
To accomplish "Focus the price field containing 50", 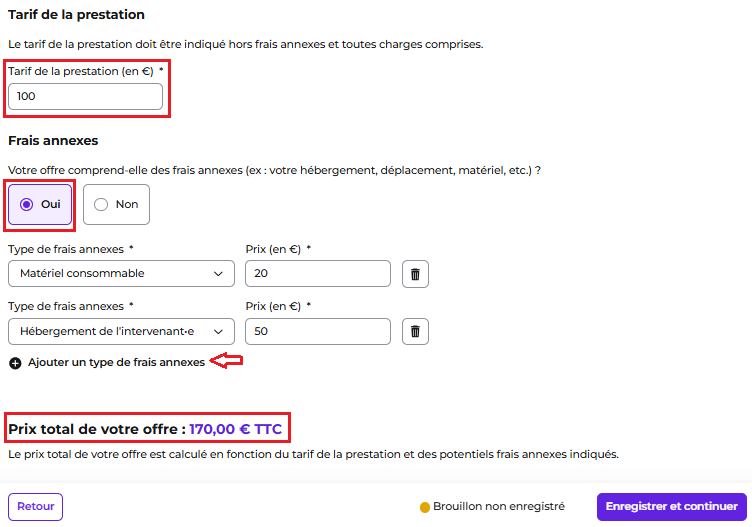I will (x=318, y=331).
